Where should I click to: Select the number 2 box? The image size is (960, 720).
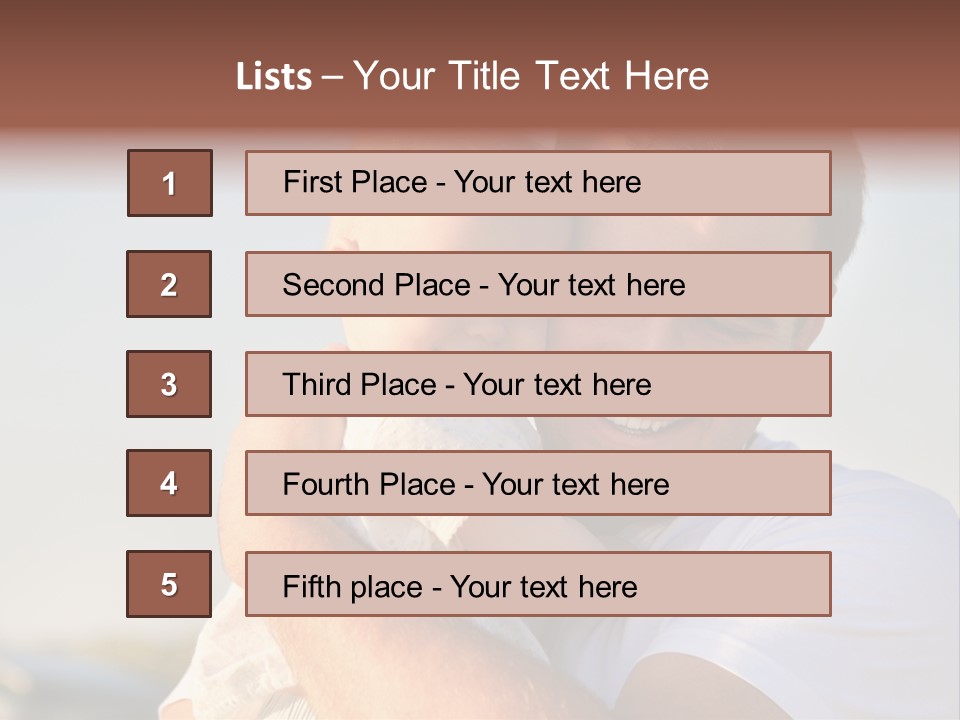(169, 284)
